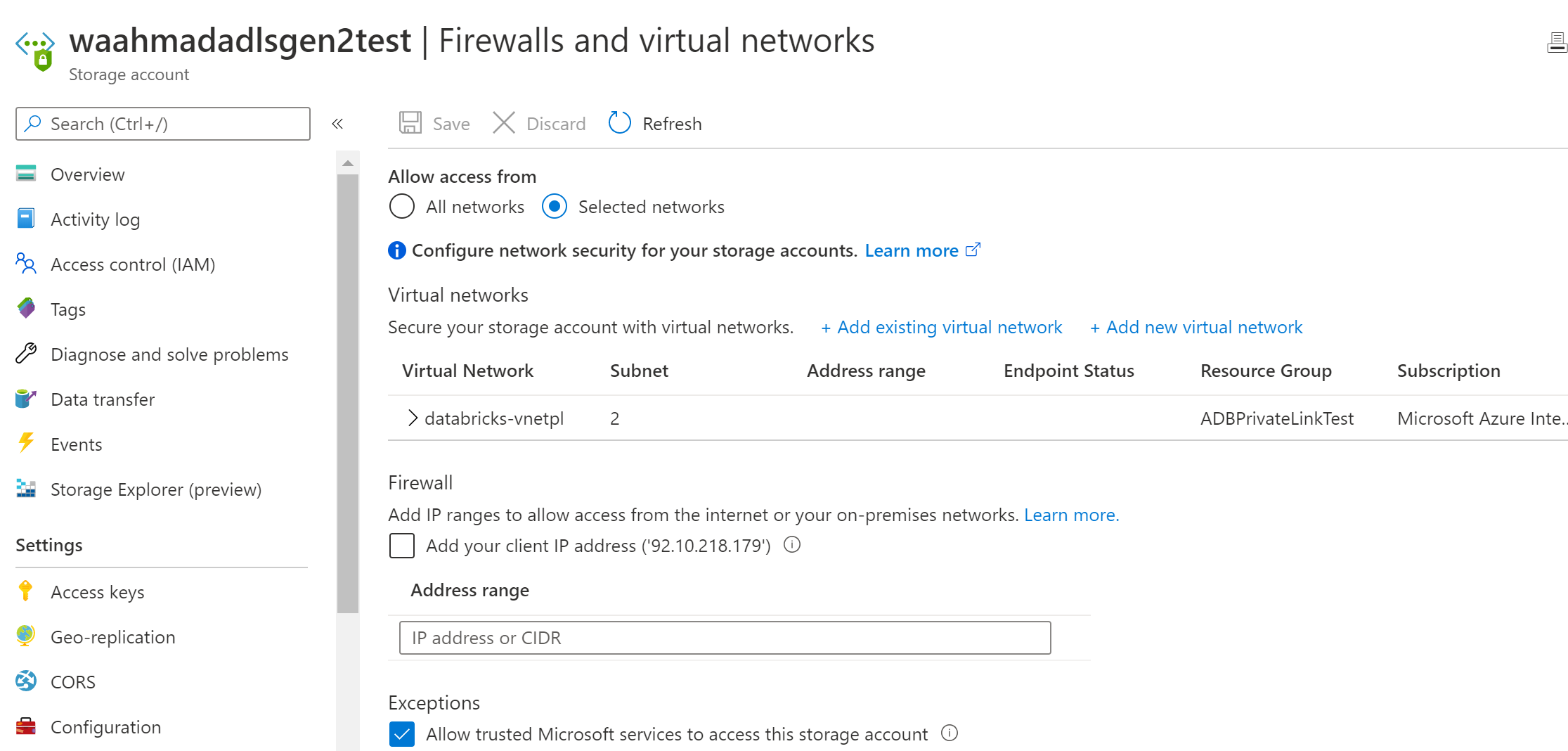The width and height of the screenshot is (1568, 751).
Task: Select the All networks radio button
Action: [x=401, y=206]
